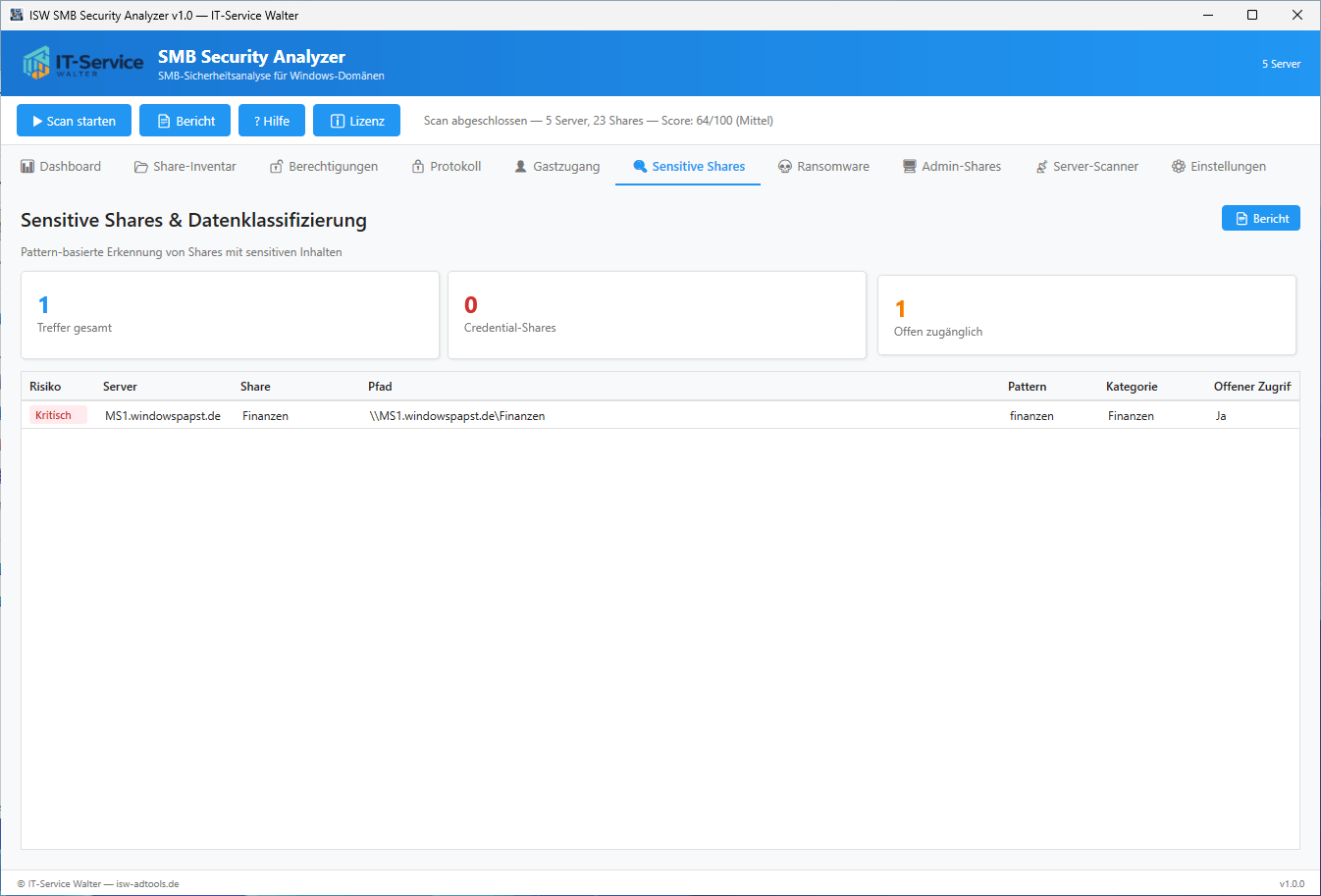Click the lock icon on Protokoll tab

[418, 167]
